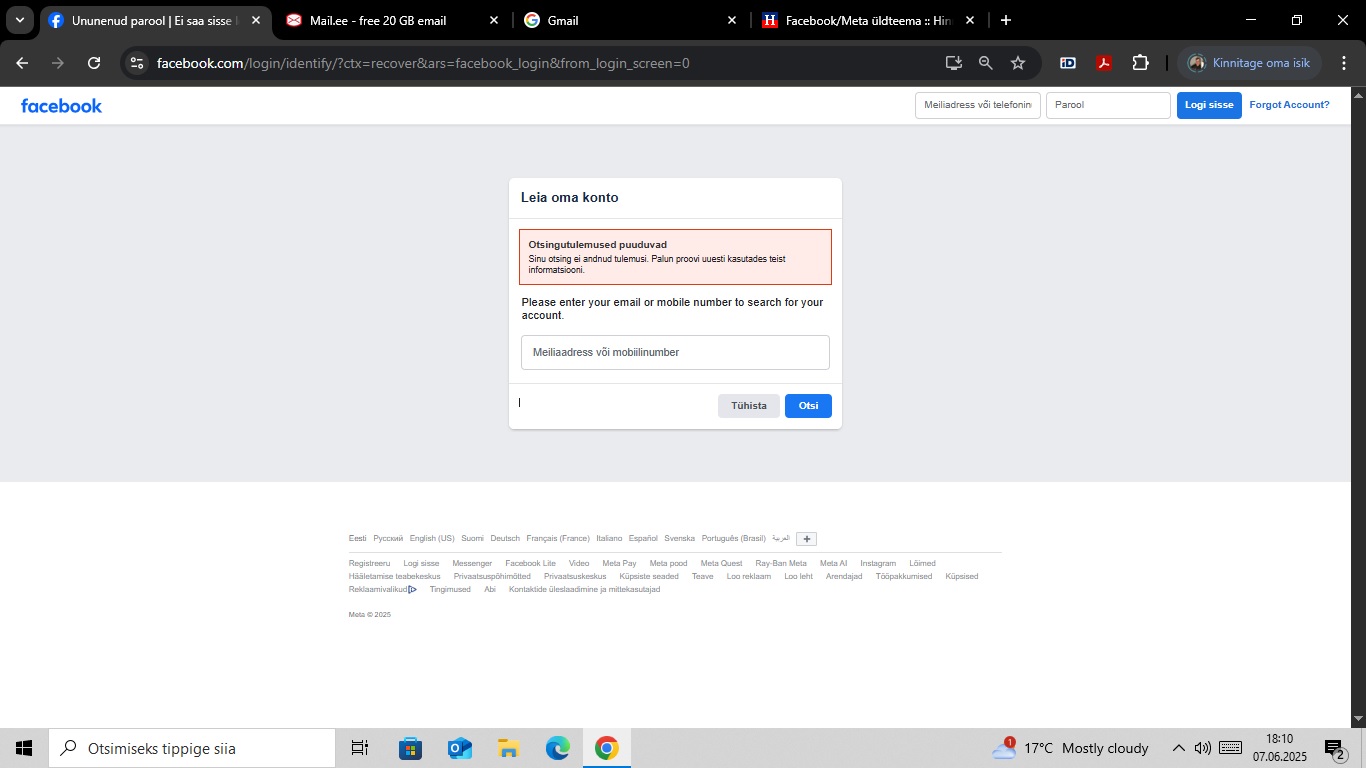Open the Windows Start menu
The image size is (1366, 768).
click(24, 748)
